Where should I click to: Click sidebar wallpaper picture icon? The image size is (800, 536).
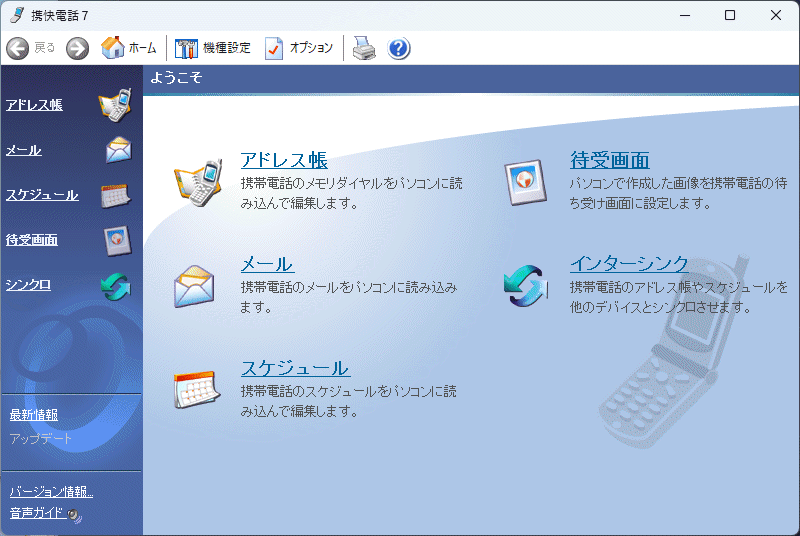118,241
